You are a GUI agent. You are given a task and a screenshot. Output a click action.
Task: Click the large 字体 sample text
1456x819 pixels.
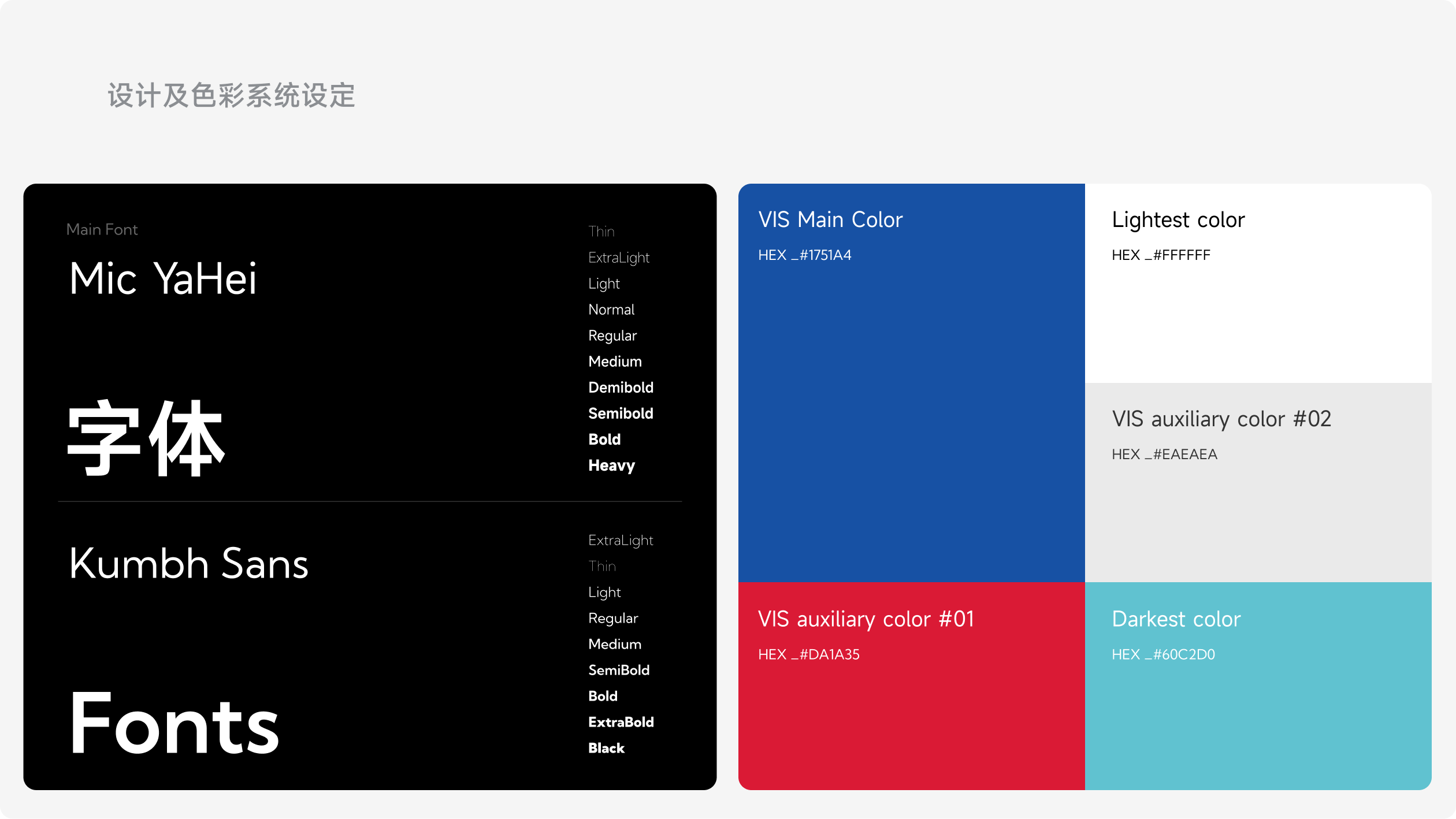(x=146, y=439)
